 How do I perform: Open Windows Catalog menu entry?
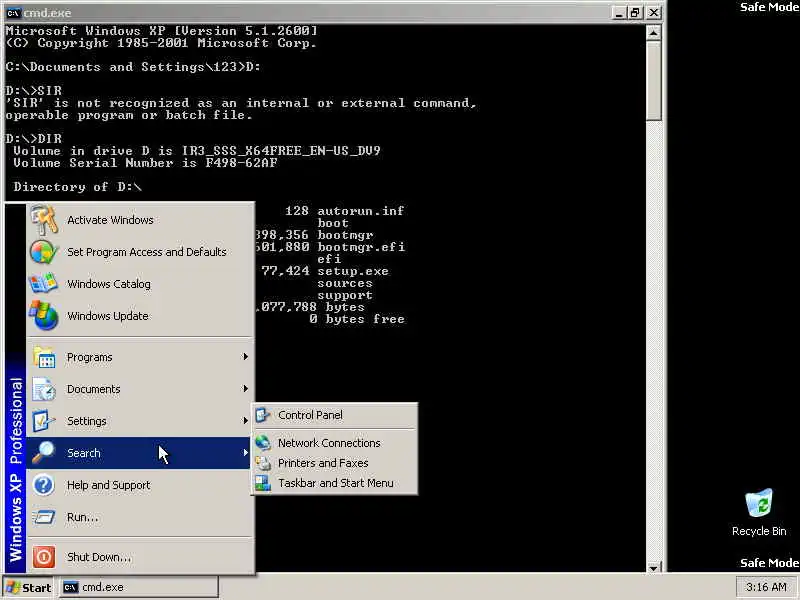coord(140,284)
